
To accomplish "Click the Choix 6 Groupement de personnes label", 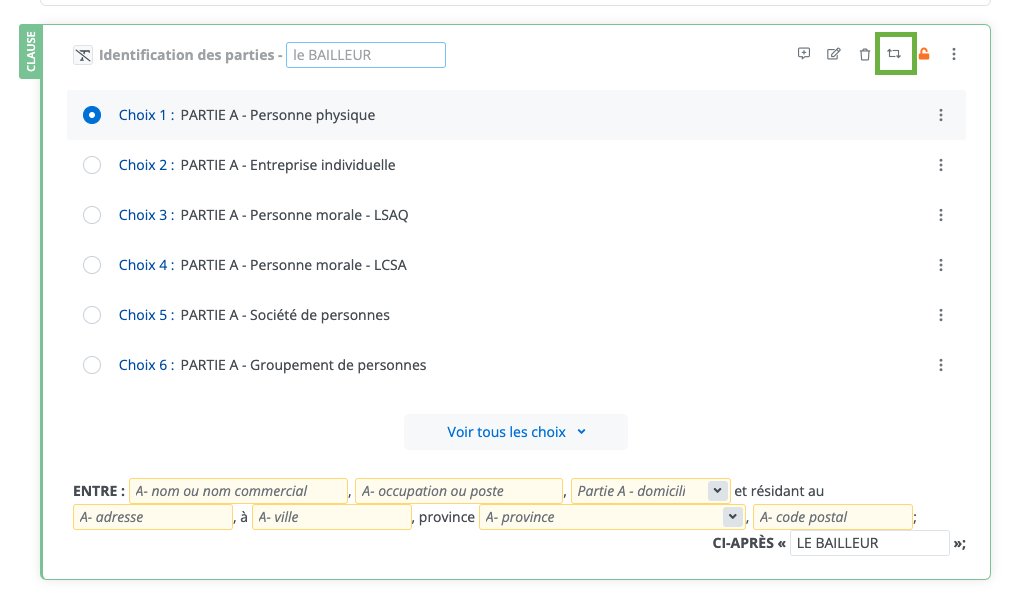I will point(303,365).
